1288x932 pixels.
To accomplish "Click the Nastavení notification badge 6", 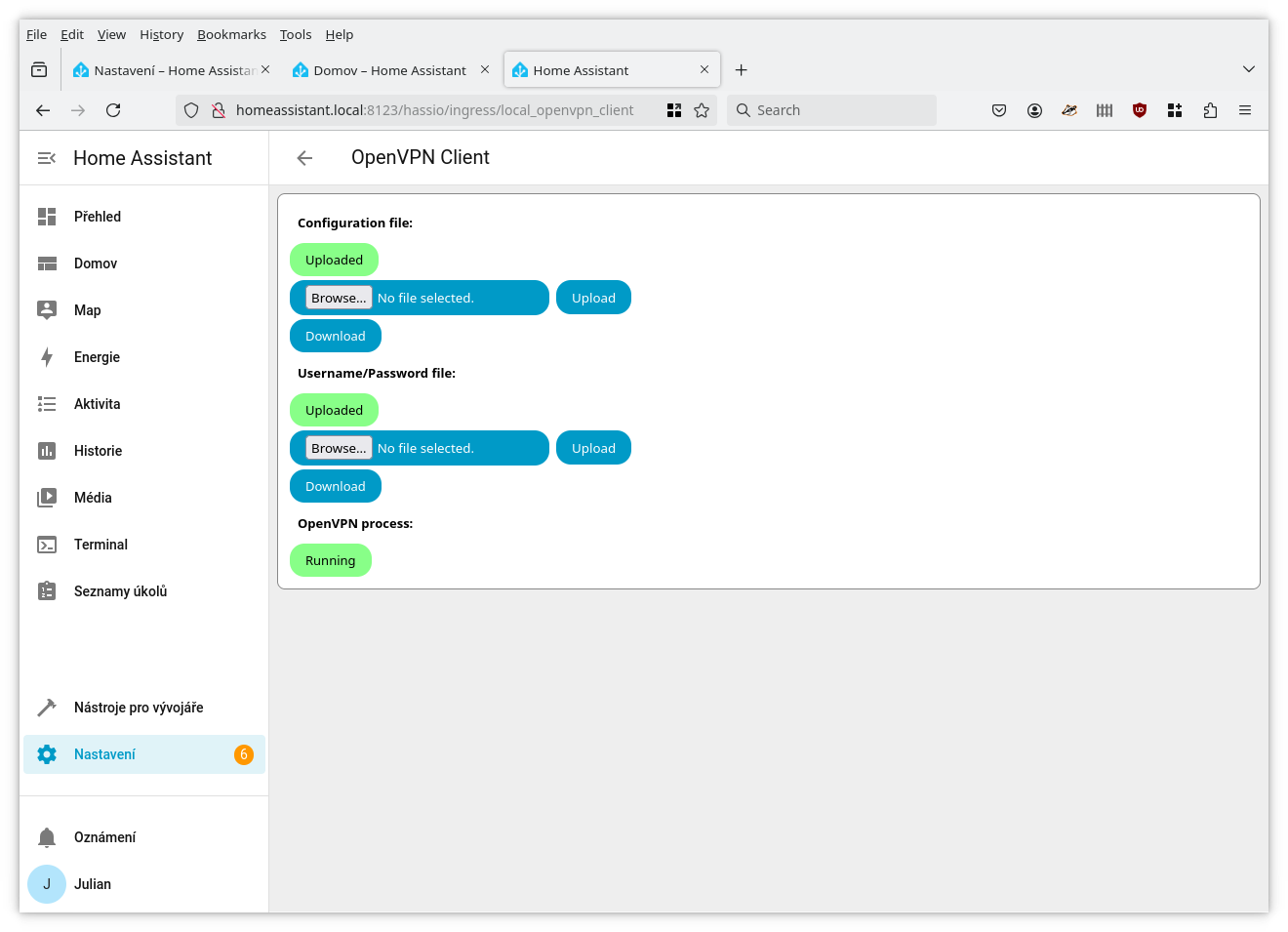I will pos(244,754).
